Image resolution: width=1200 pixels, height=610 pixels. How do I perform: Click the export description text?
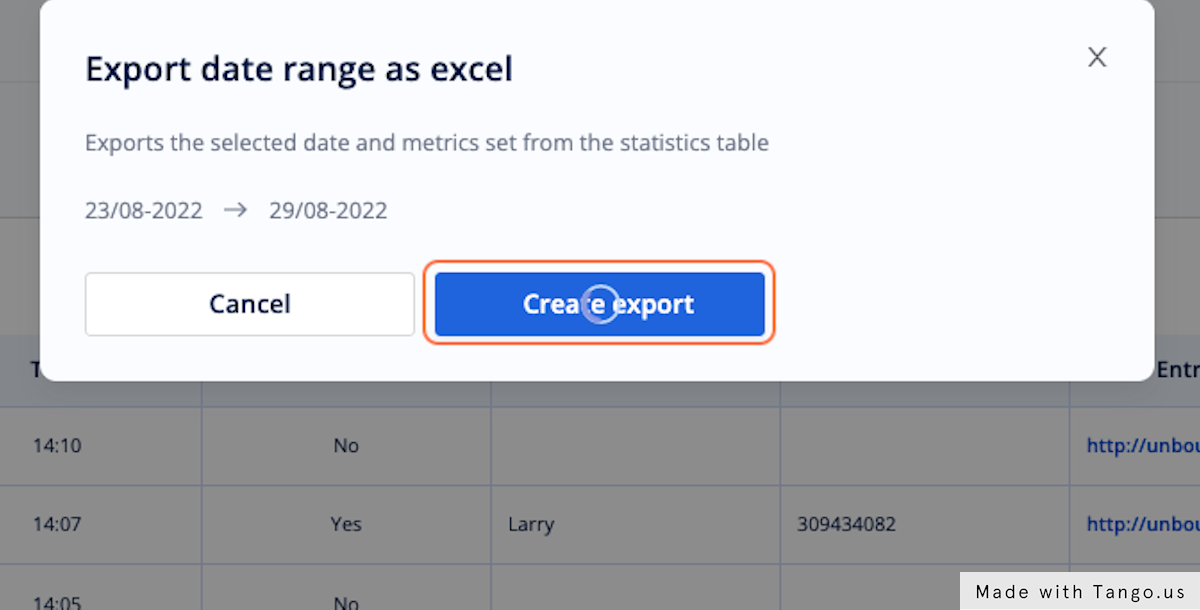click(426, 142)
